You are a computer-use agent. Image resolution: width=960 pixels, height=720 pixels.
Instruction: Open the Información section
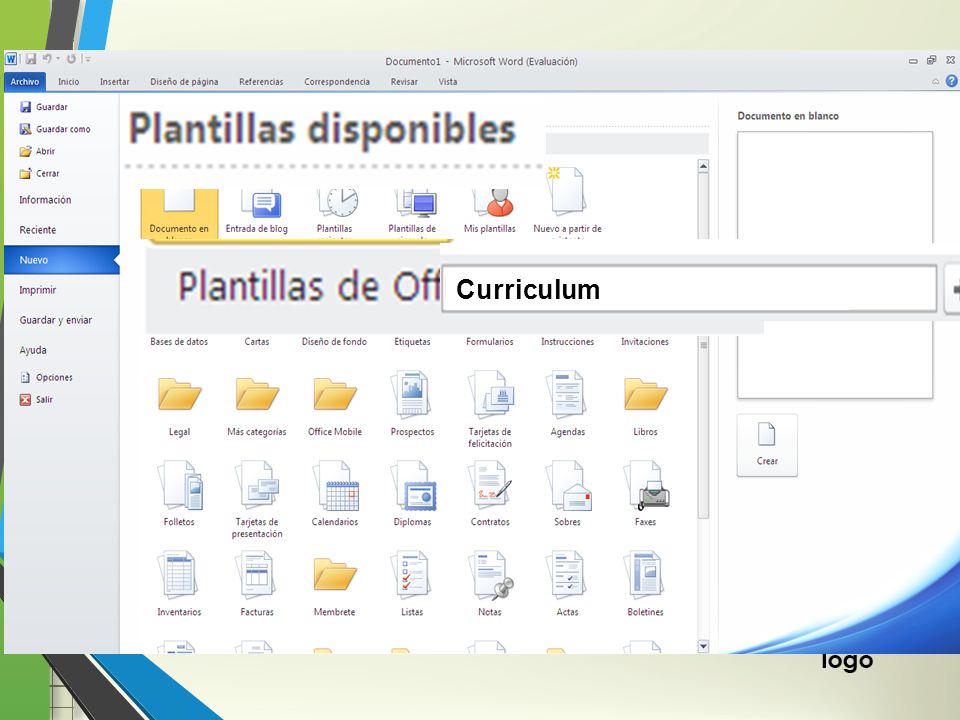[45, 200]
